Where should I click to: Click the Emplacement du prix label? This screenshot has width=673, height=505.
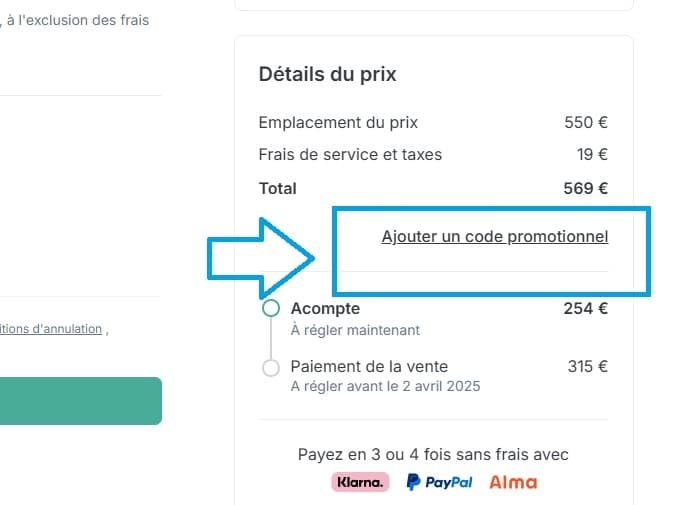[338, 123]
